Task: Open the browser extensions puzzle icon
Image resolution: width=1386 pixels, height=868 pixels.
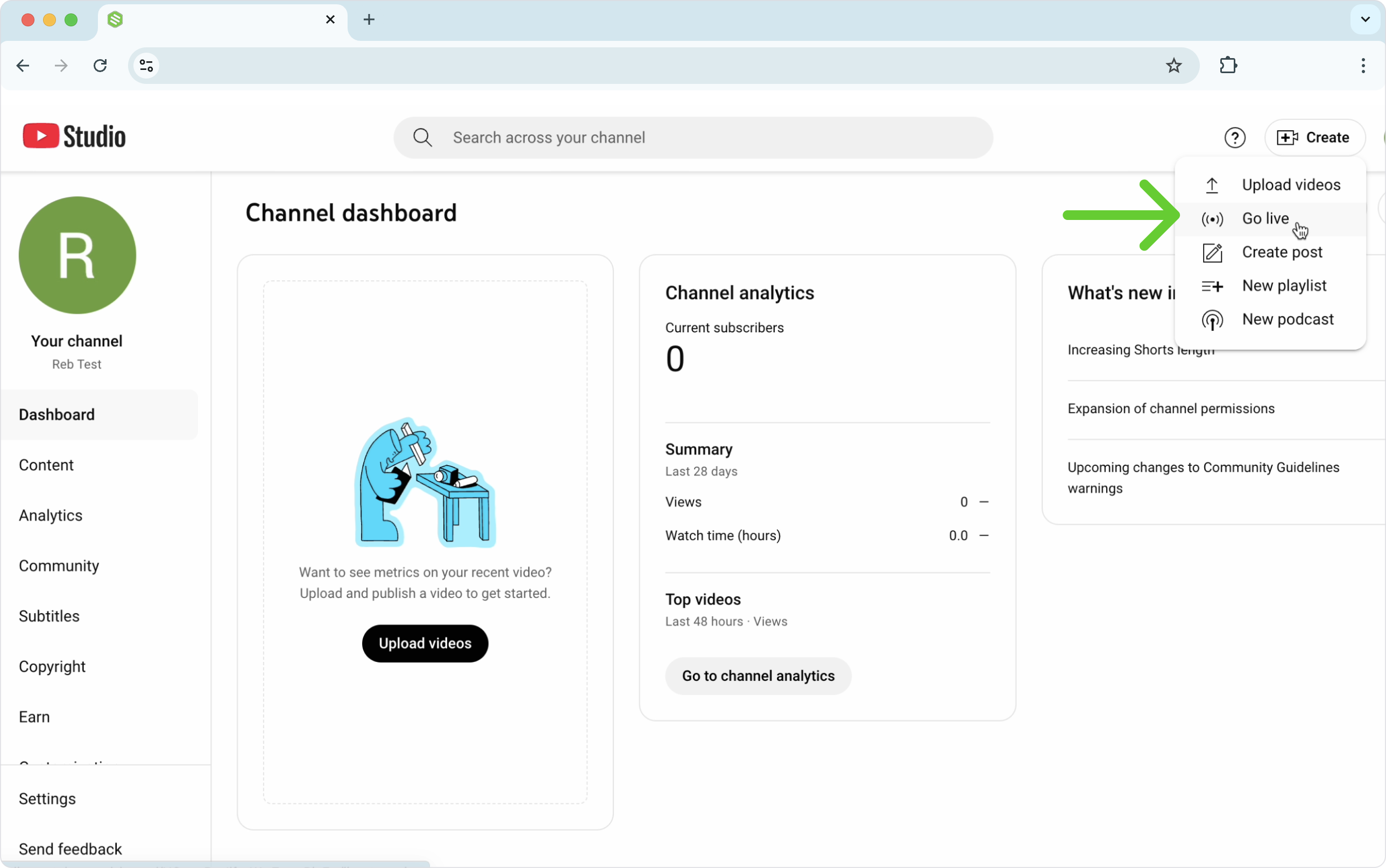Action: pyautogui.click(x=1228, y=66)
